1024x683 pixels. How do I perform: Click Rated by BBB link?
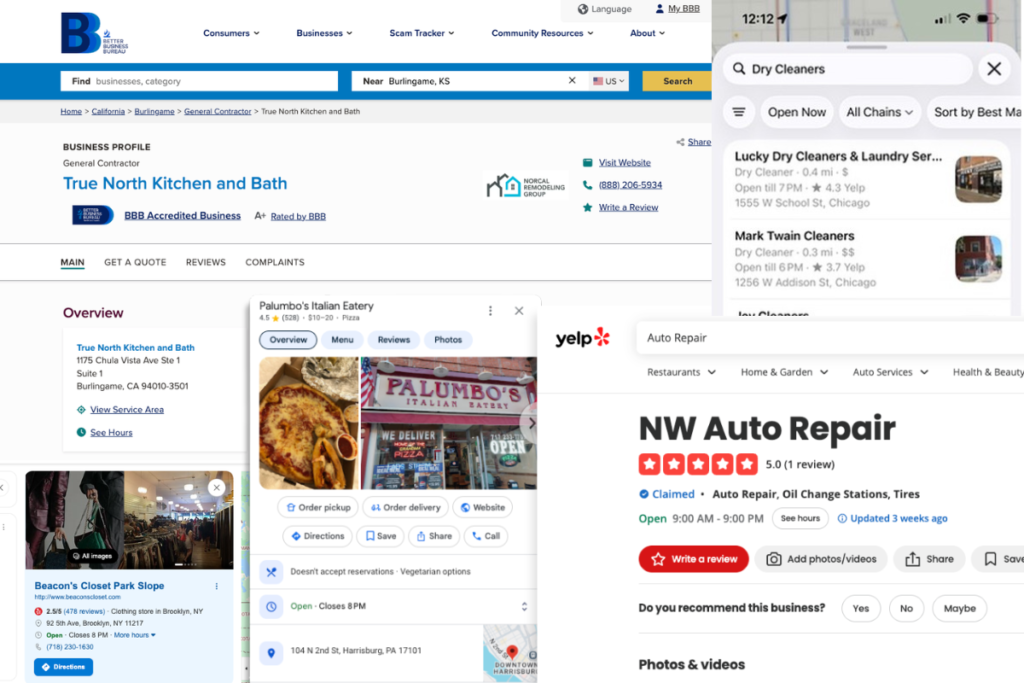click(298, 216)
